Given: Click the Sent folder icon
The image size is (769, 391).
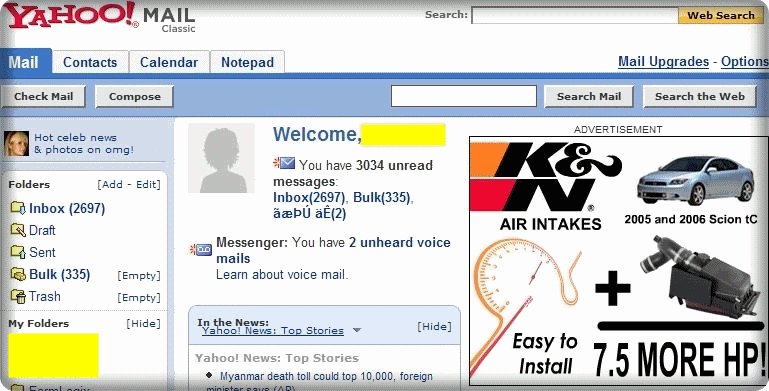Looking at the screenshot, I should (x=18, y=252).
